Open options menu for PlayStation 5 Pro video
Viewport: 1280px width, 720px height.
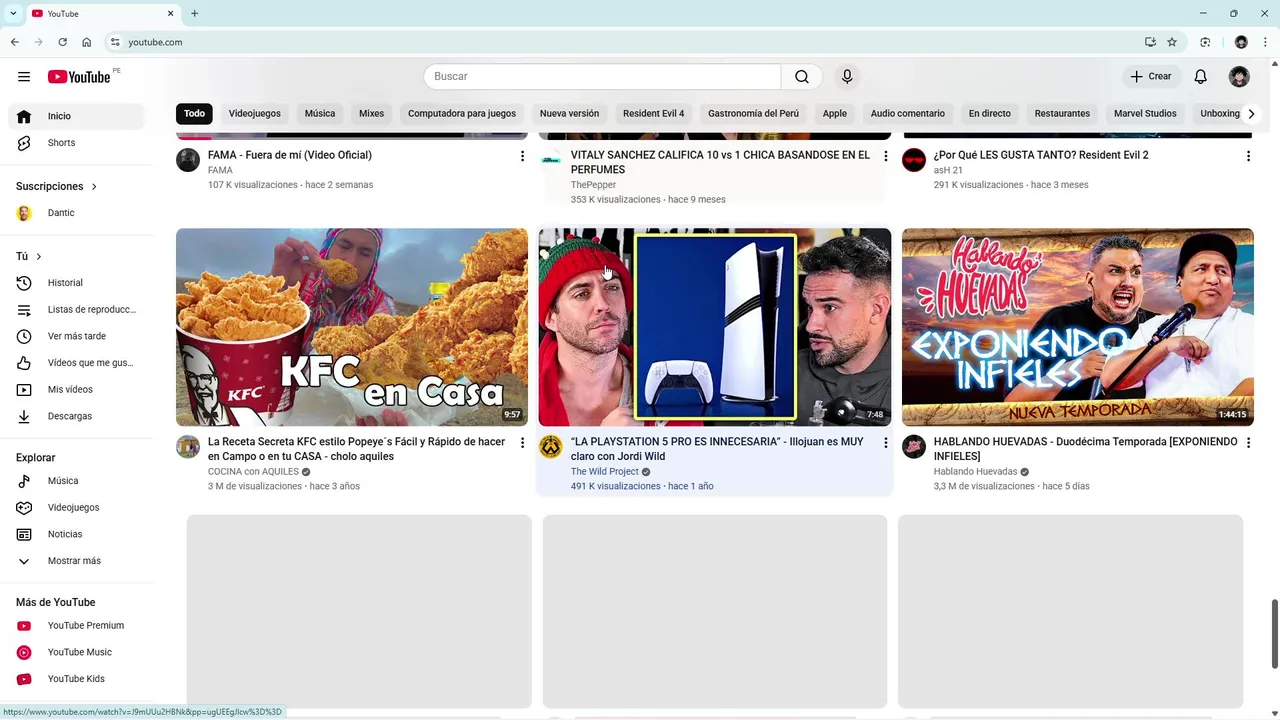tap(885, 442)
